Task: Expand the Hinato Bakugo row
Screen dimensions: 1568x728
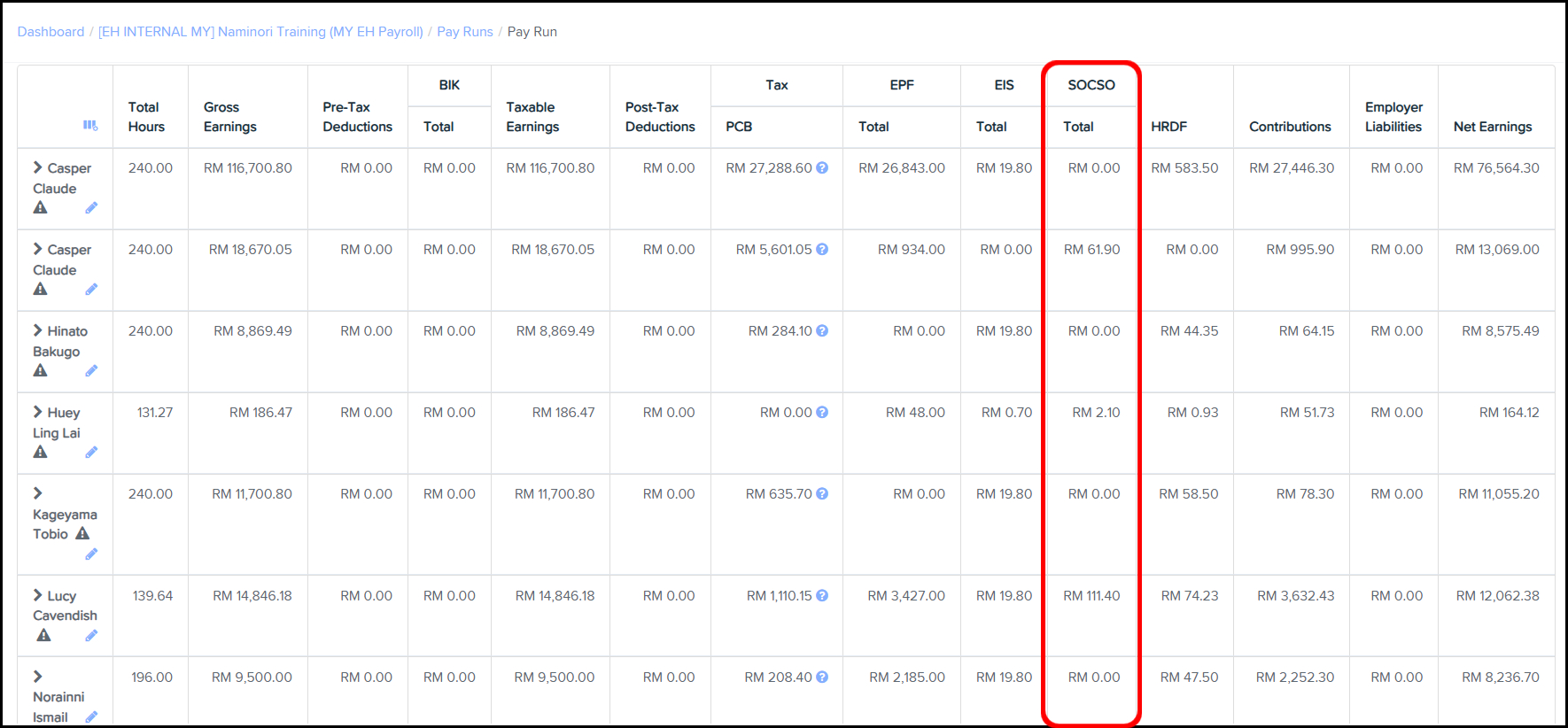Action: point(38,330)
